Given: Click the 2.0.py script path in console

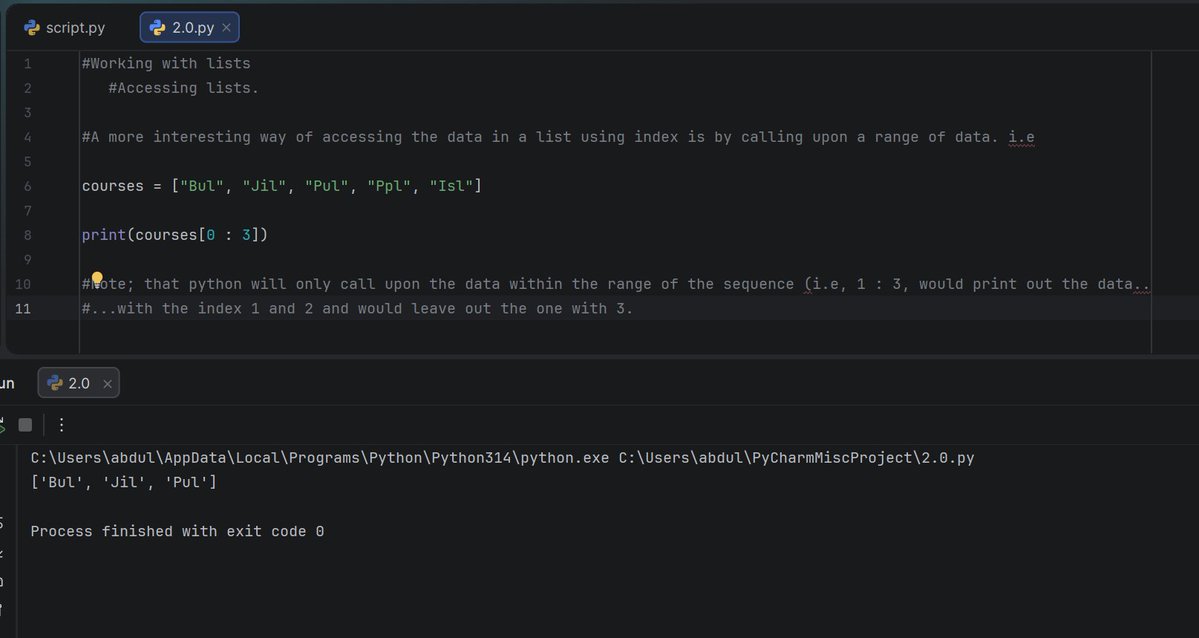Looking at the screenshot, I should point(797,458).
